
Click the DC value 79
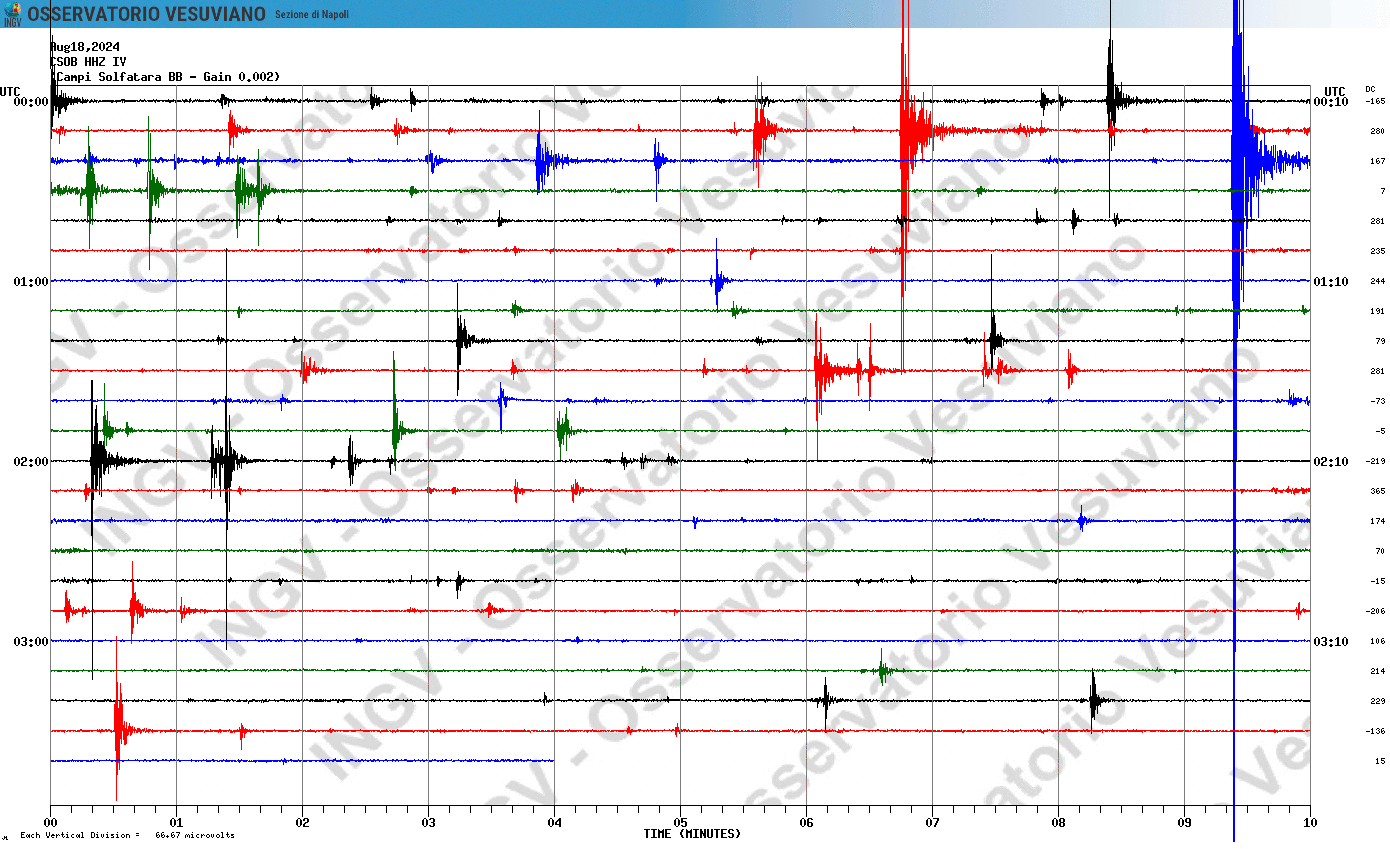1381,341
